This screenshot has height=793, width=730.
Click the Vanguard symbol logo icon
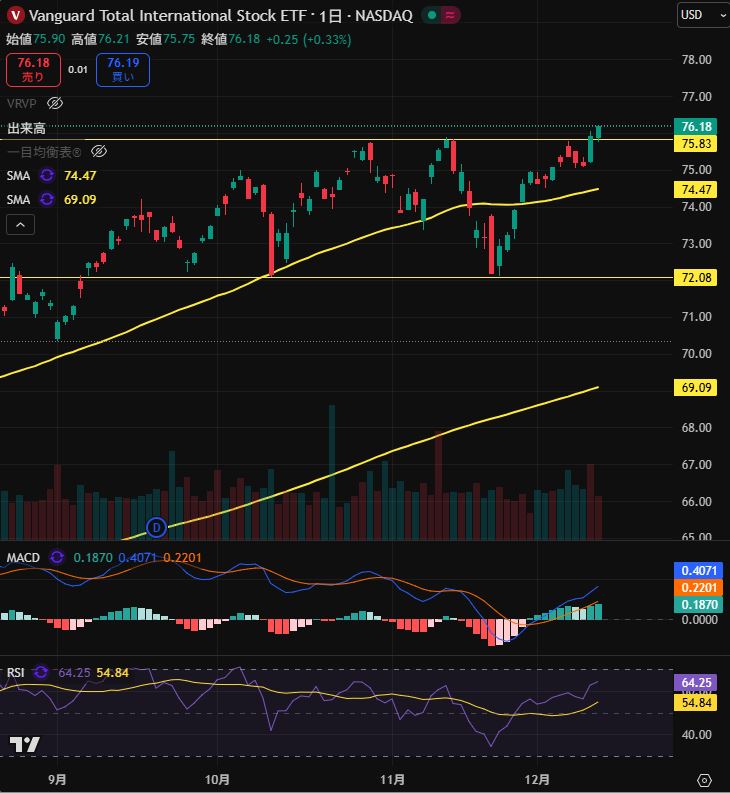[15, 15]
